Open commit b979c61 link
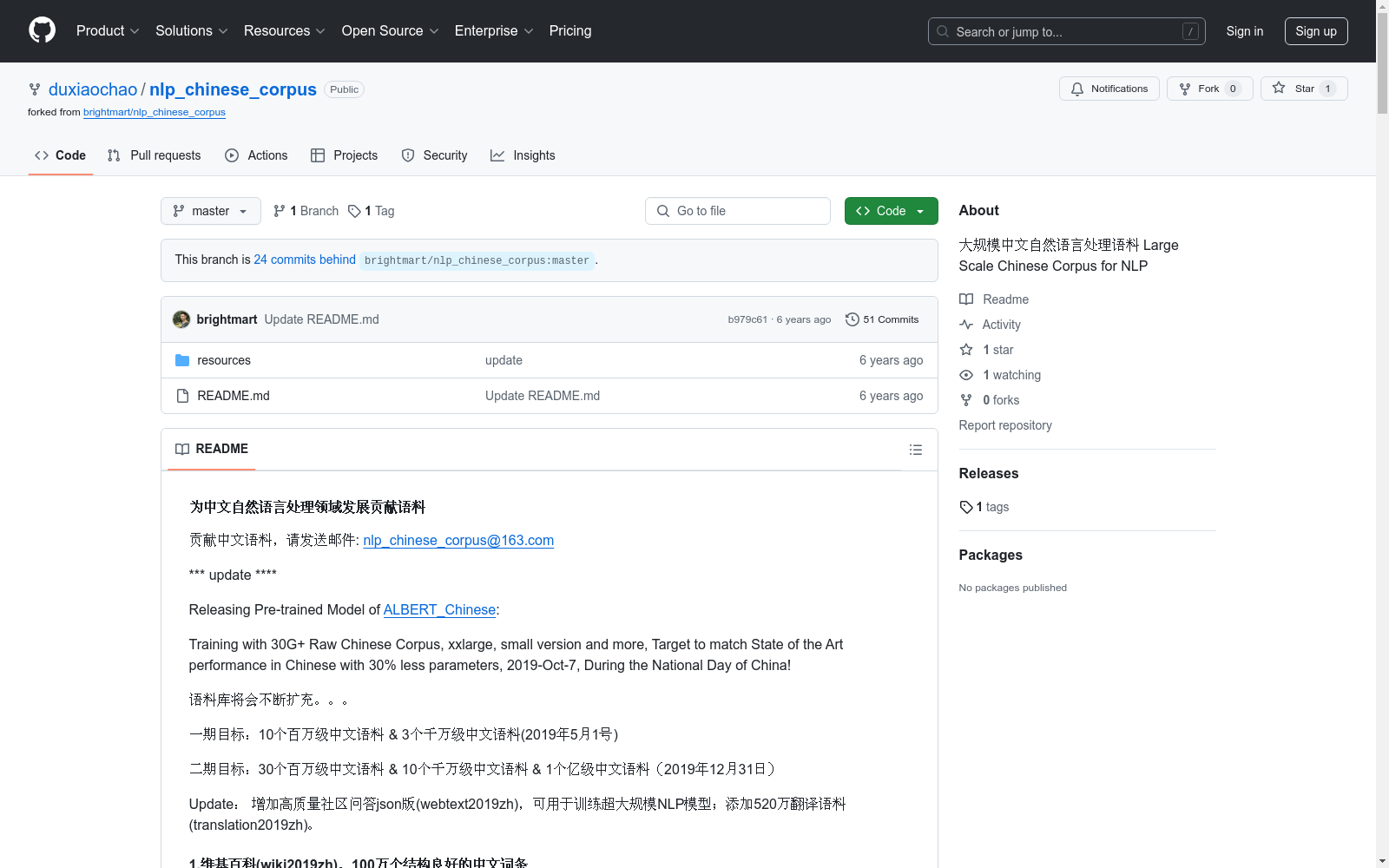Image resolution: width=1389 pixels, height=868 pixels. pos(747,319)
